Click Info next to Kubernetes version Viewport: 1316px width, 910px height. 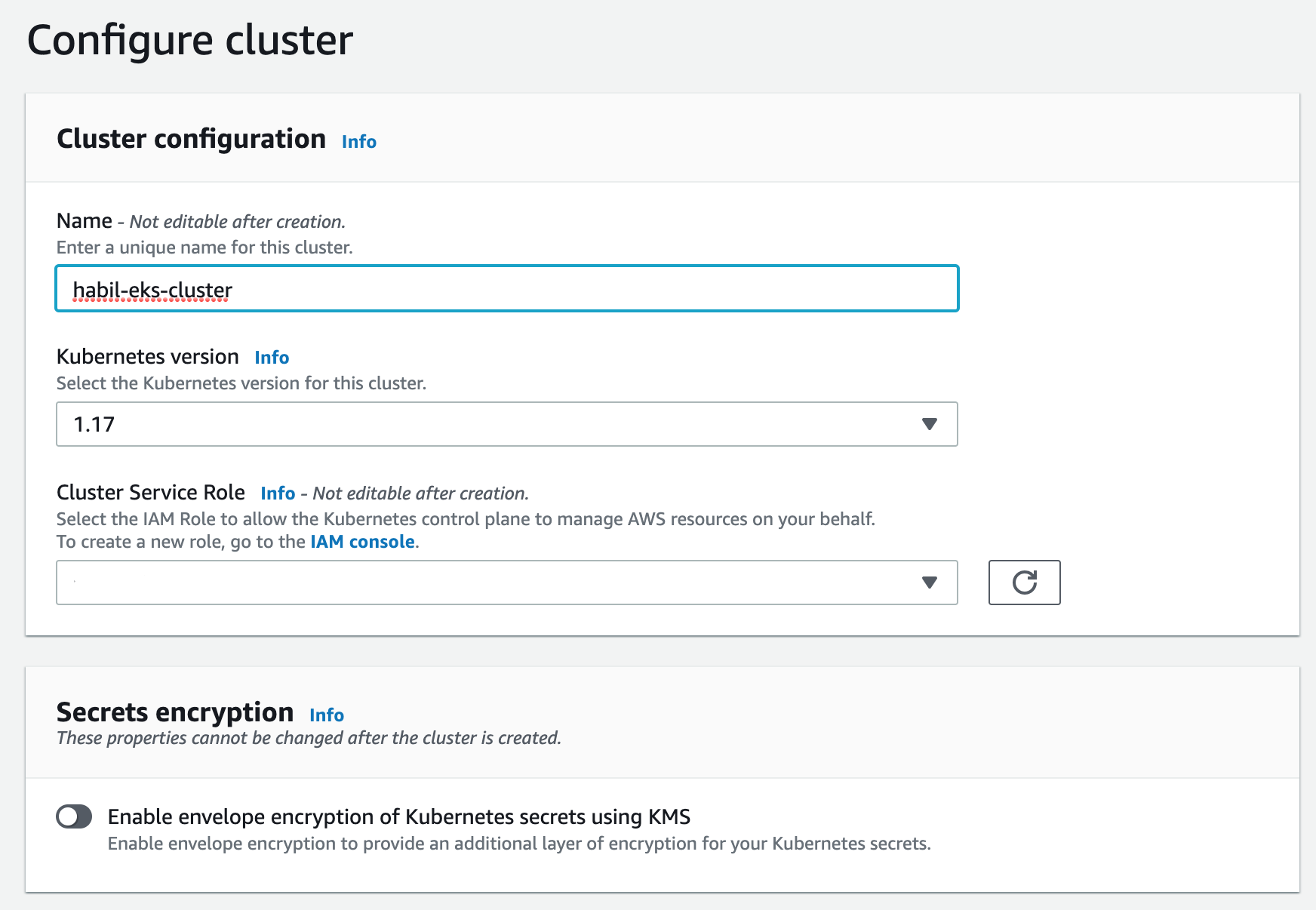272,358
